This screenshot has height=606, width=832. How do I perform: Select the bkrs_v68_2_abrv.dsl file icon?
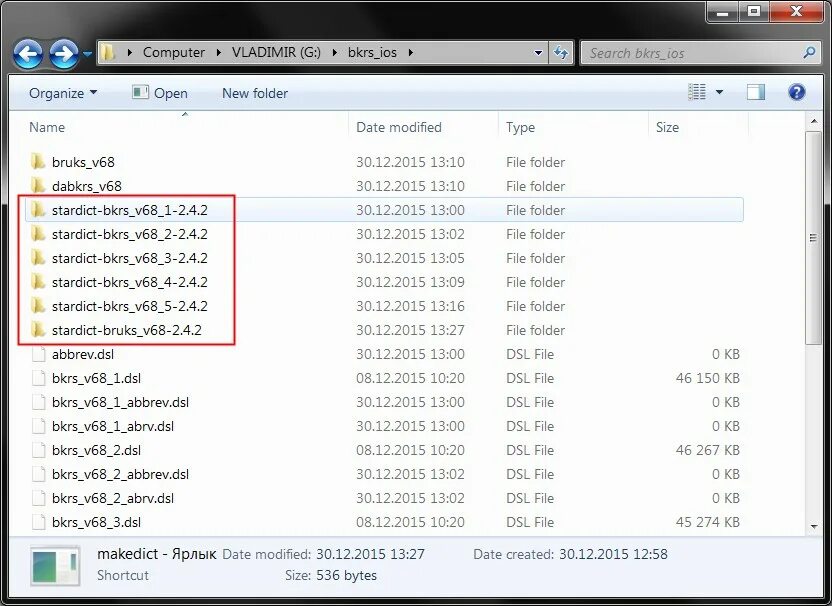pos(38,498)
